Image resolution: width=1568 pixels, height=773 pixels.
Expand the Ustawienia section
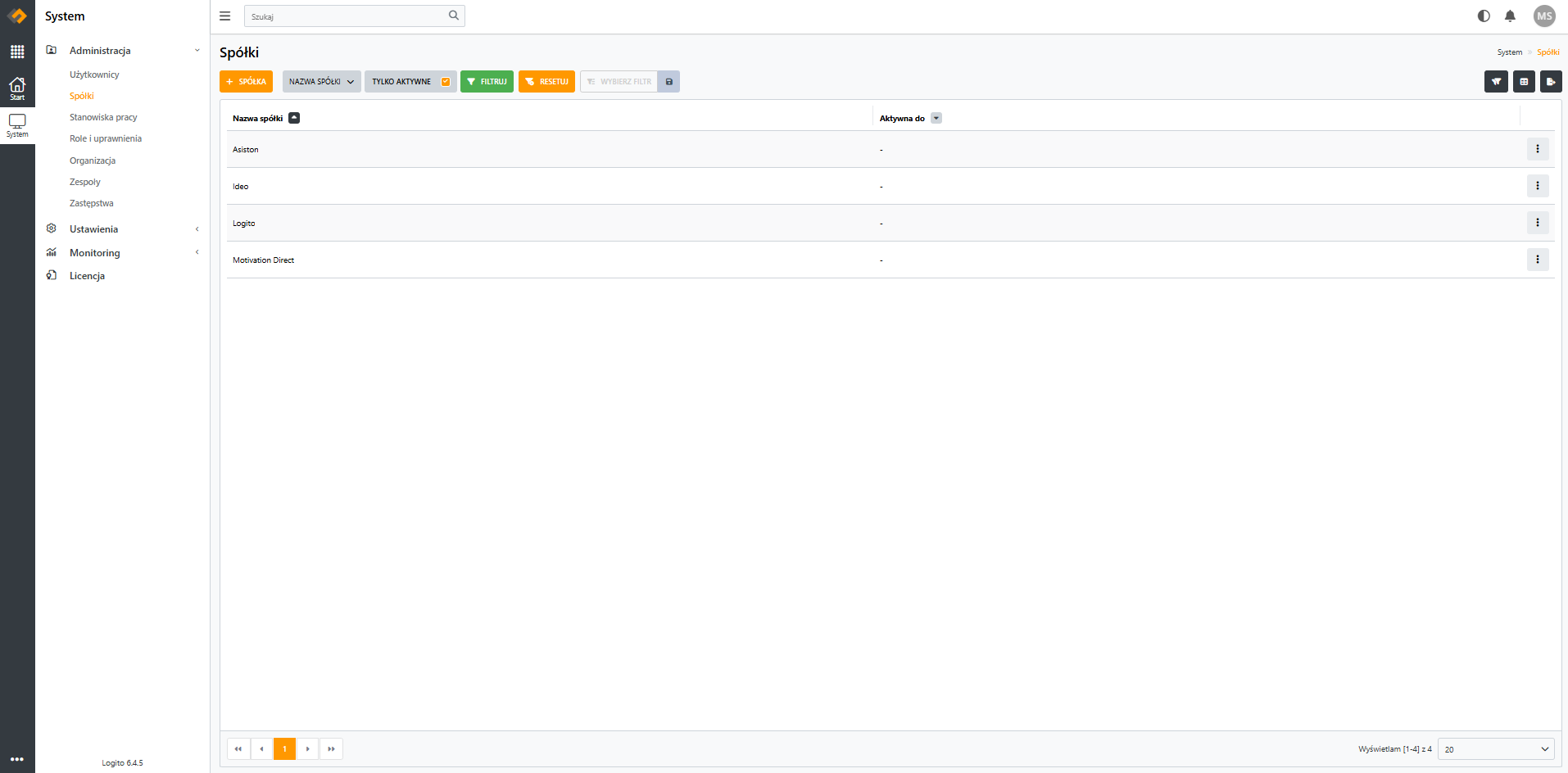(x=123, y=229)
